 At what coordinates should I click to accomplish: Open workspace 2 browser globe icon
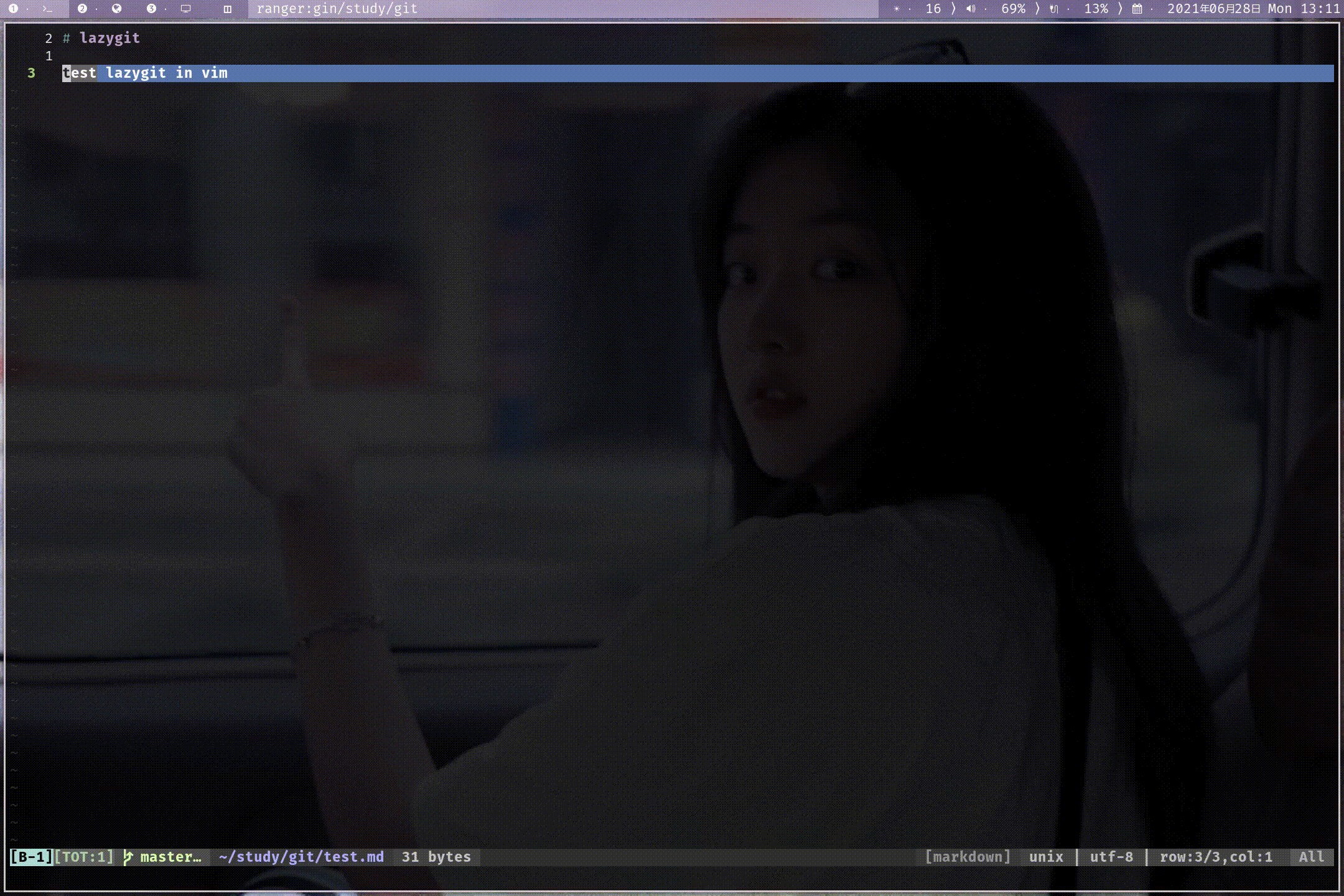click(x=116, y=9)
